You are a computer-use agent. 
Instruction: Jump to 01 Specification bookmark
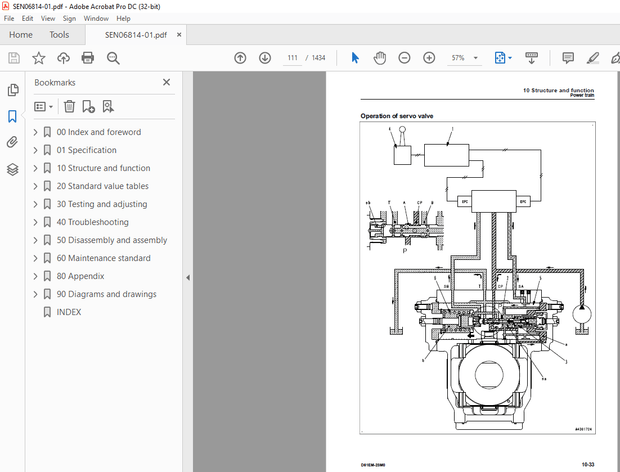point(86,150)
